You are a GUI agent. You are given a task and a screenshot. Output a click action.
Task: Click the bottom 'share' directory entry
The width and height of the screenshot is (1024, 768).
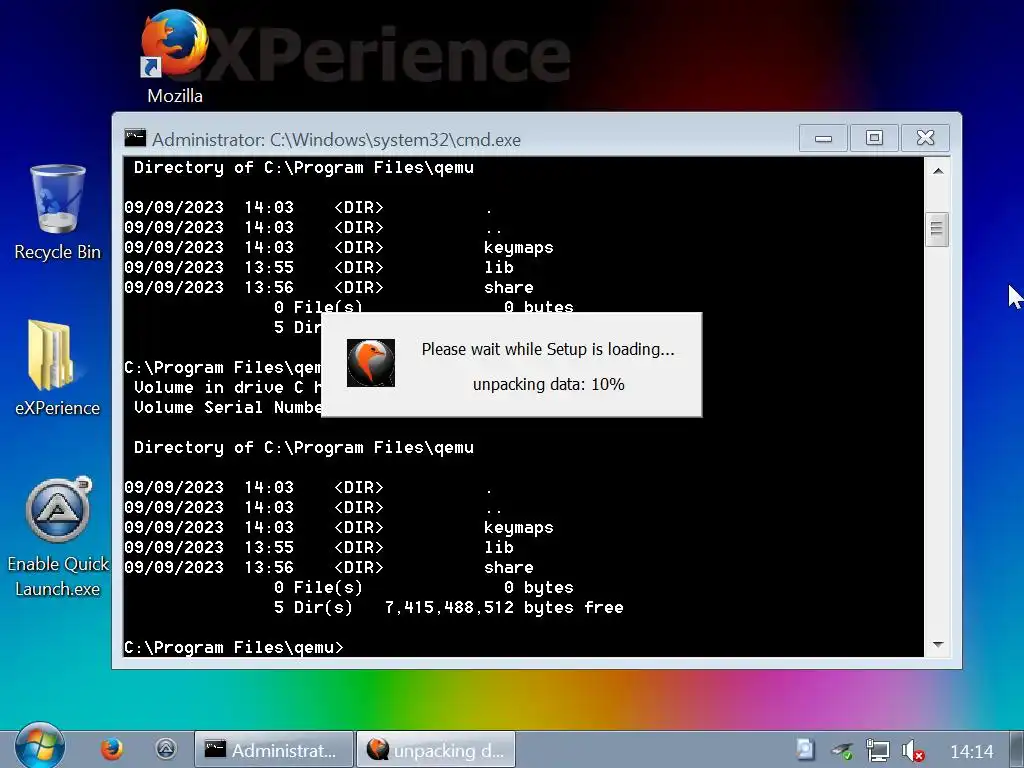tap(509, 567)
